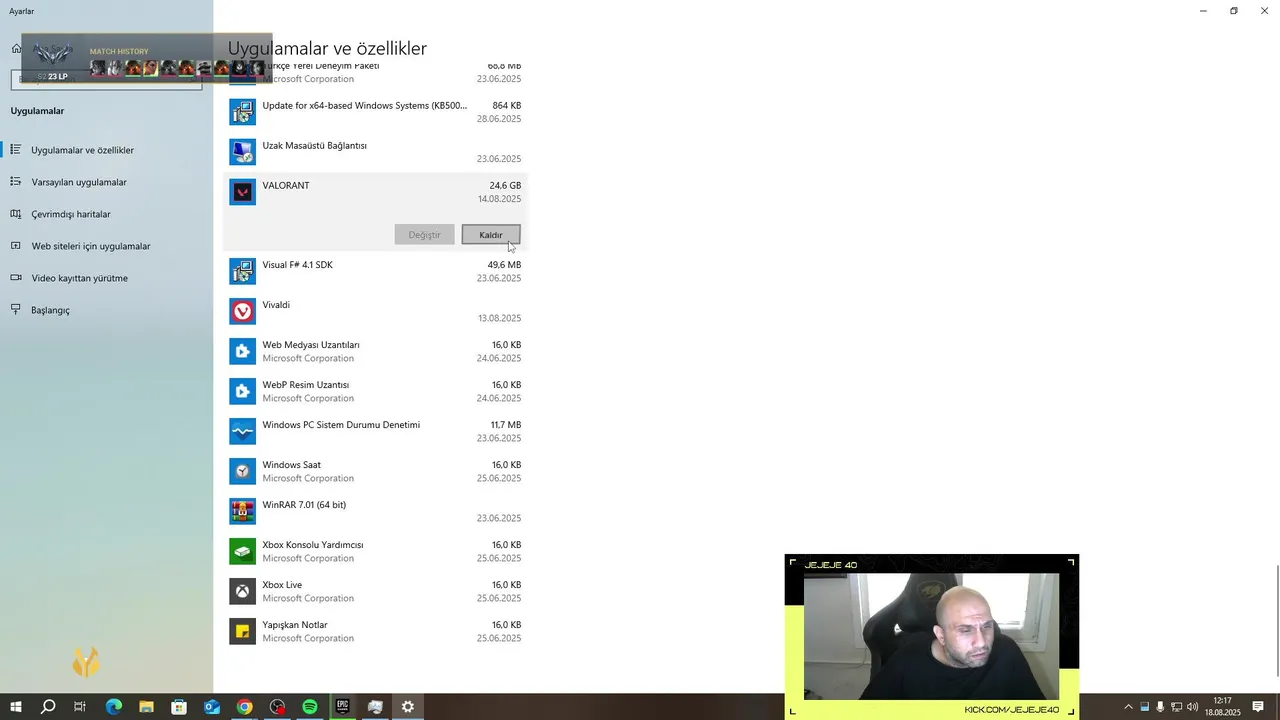Screen dimensions: 1280x720
Task: Select the WebP Resim Uzantısı entry
Action: (x=375, y=391)
